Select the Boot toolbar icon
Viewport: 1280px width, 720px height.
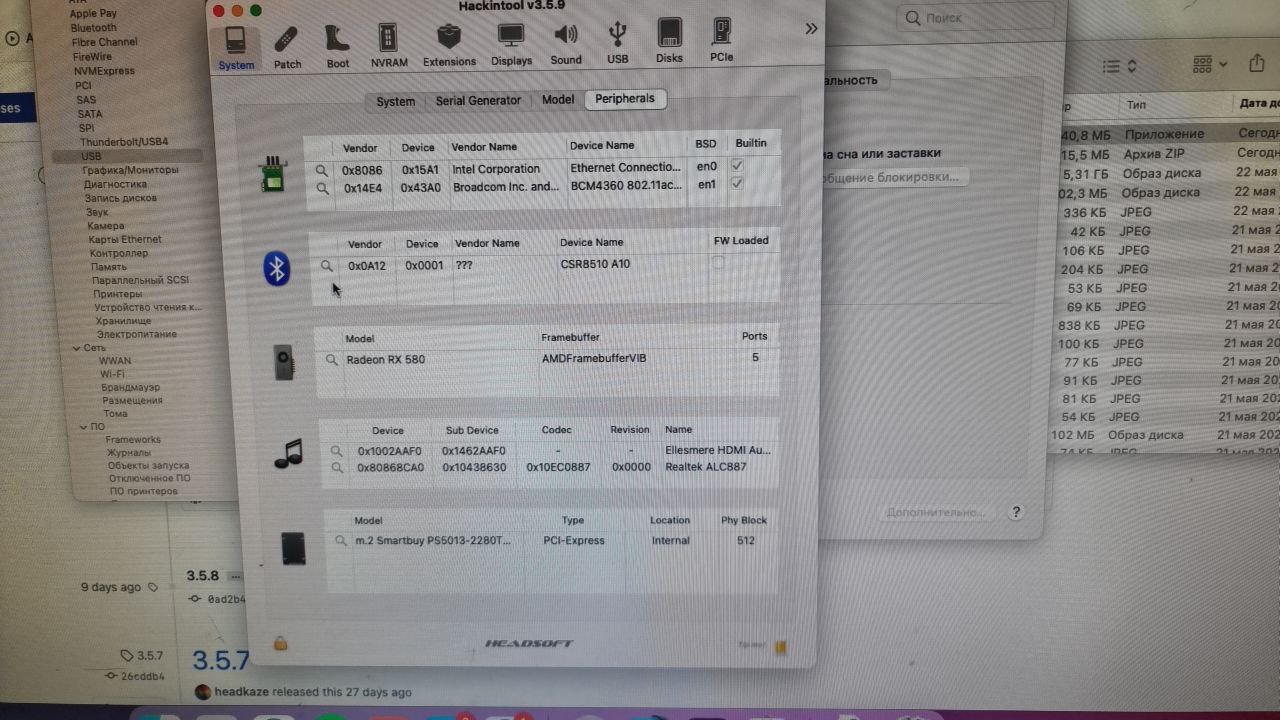pyautogui.click(x=338, y=47)
